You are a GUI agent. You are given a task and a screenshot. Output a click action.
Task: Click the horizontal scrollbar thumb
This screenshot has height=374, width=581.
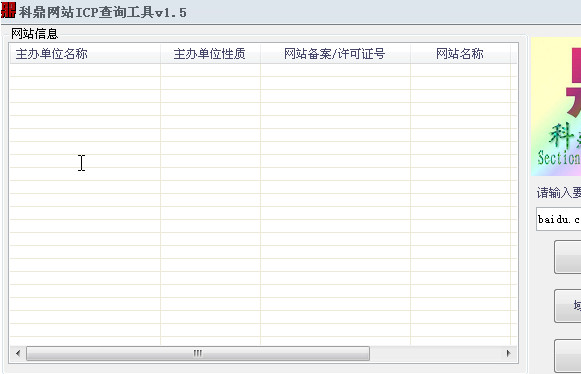click(198, 353)
